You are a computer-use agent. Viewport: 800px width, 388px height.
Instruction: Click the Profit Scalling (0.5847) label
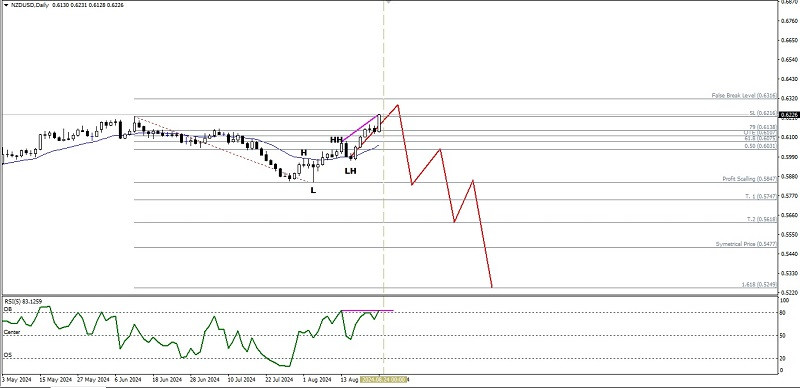click(x=749, y=179)
